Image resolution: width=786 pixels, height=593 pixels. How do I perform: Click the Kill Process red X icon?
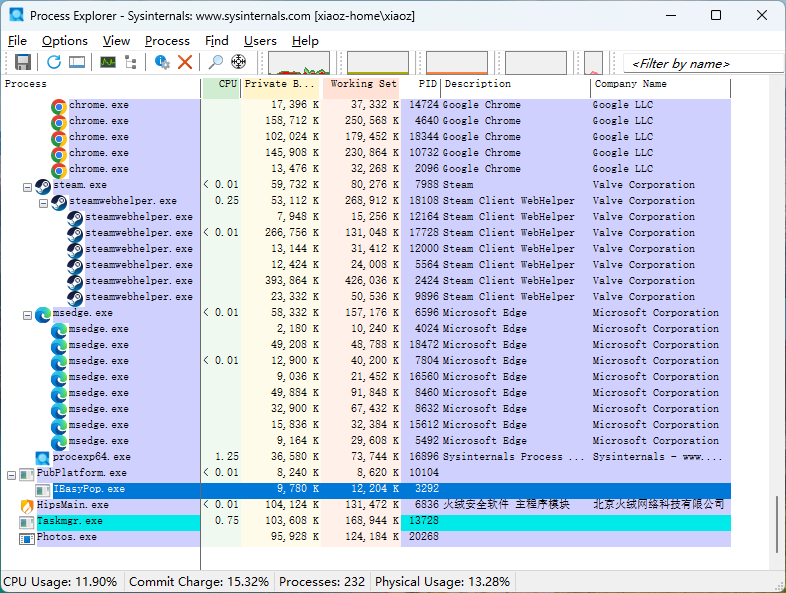click(185, 62)
